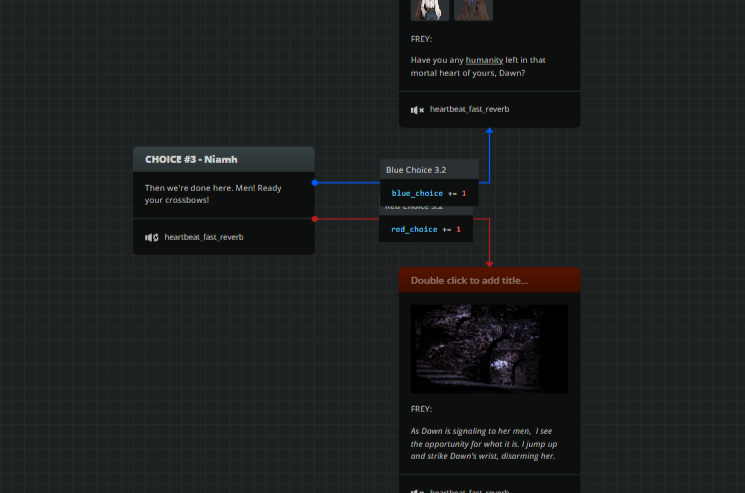
Task: Select the red output connector dot on Niamh node
Action: tap(315, 218)
